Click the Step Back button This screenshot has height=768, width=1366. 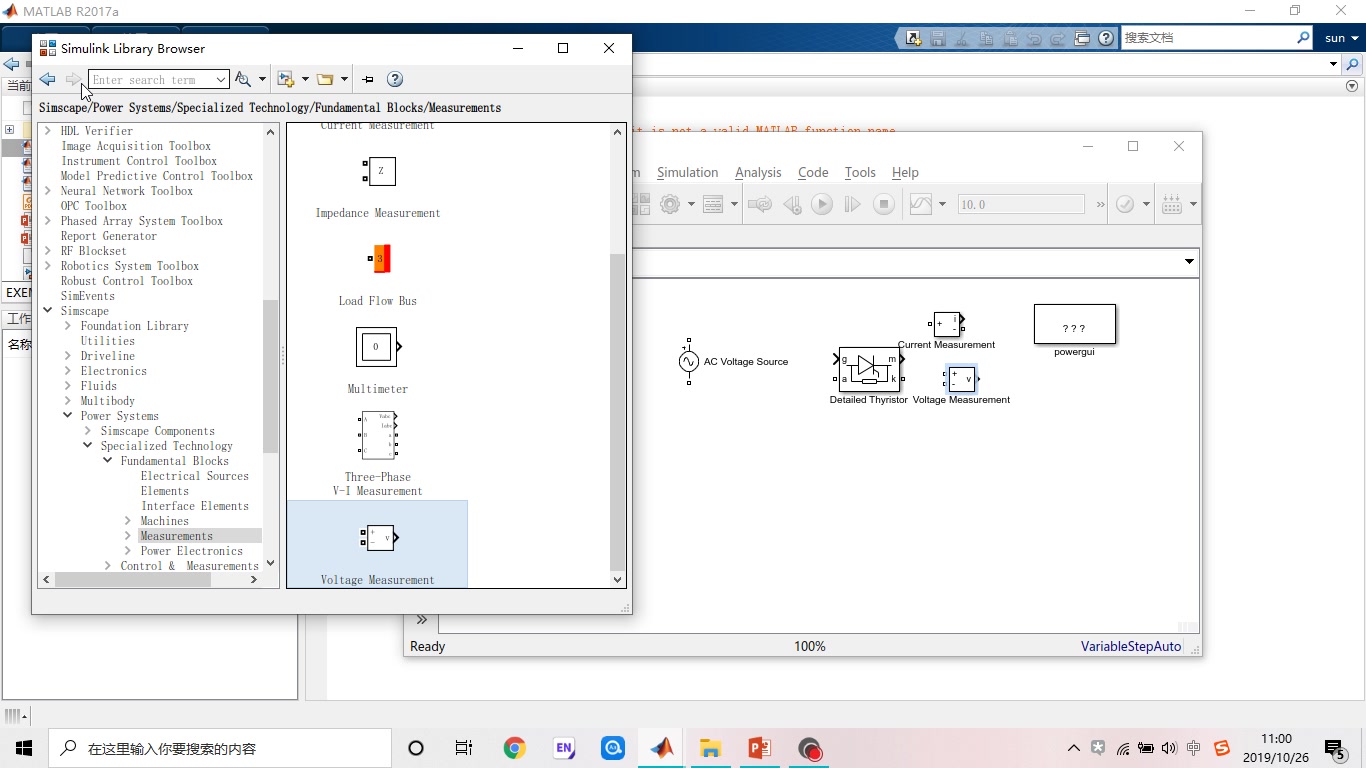point(792,204)
